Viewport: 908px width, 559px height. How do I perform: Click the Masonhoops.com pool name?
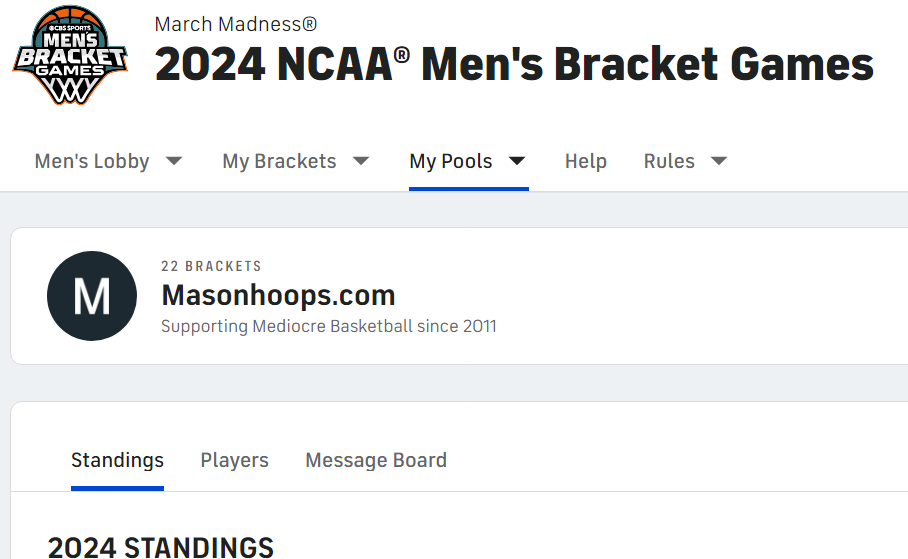(x=279, y=295)
